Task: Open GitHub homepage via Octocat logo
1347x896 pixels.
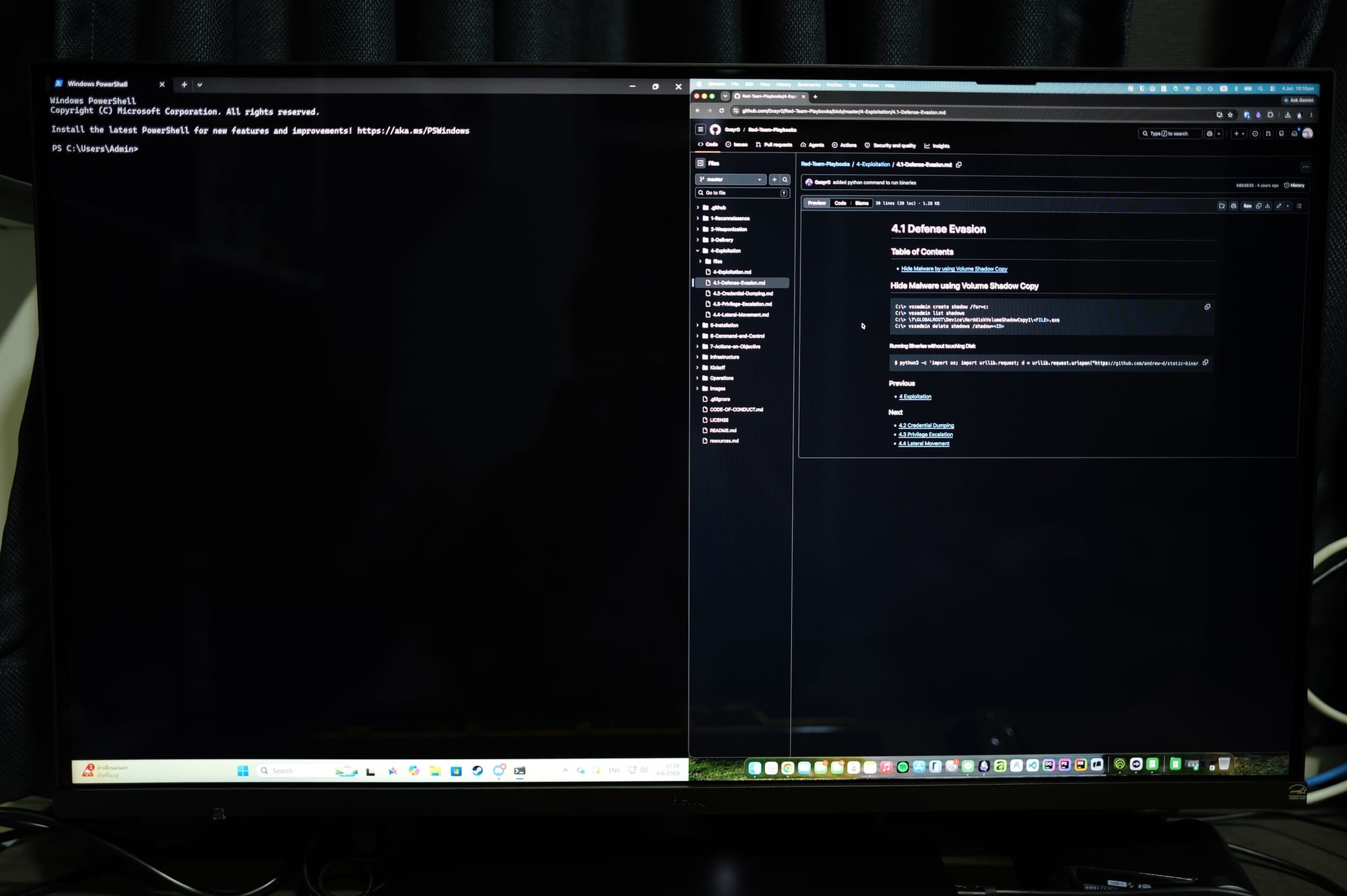Action: 715,129
